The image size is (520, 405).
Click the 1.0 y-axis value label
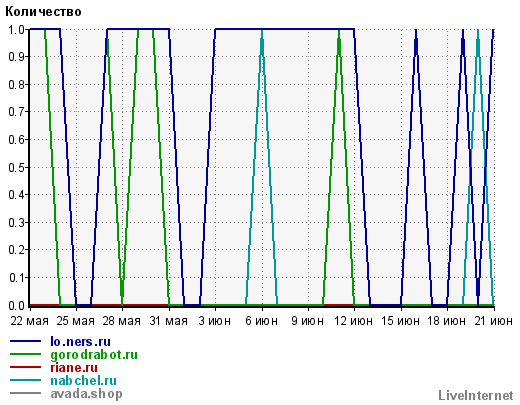[17, 30]
